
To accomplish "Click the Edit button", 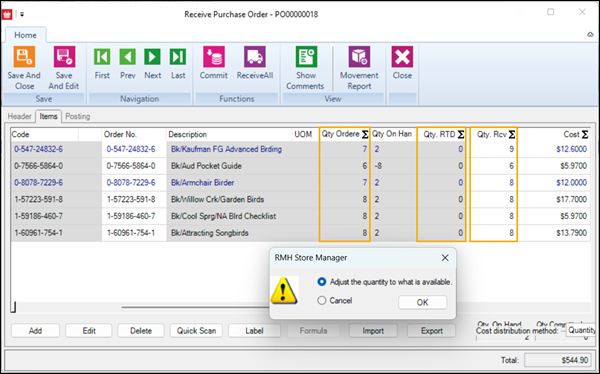I will 89,331.
